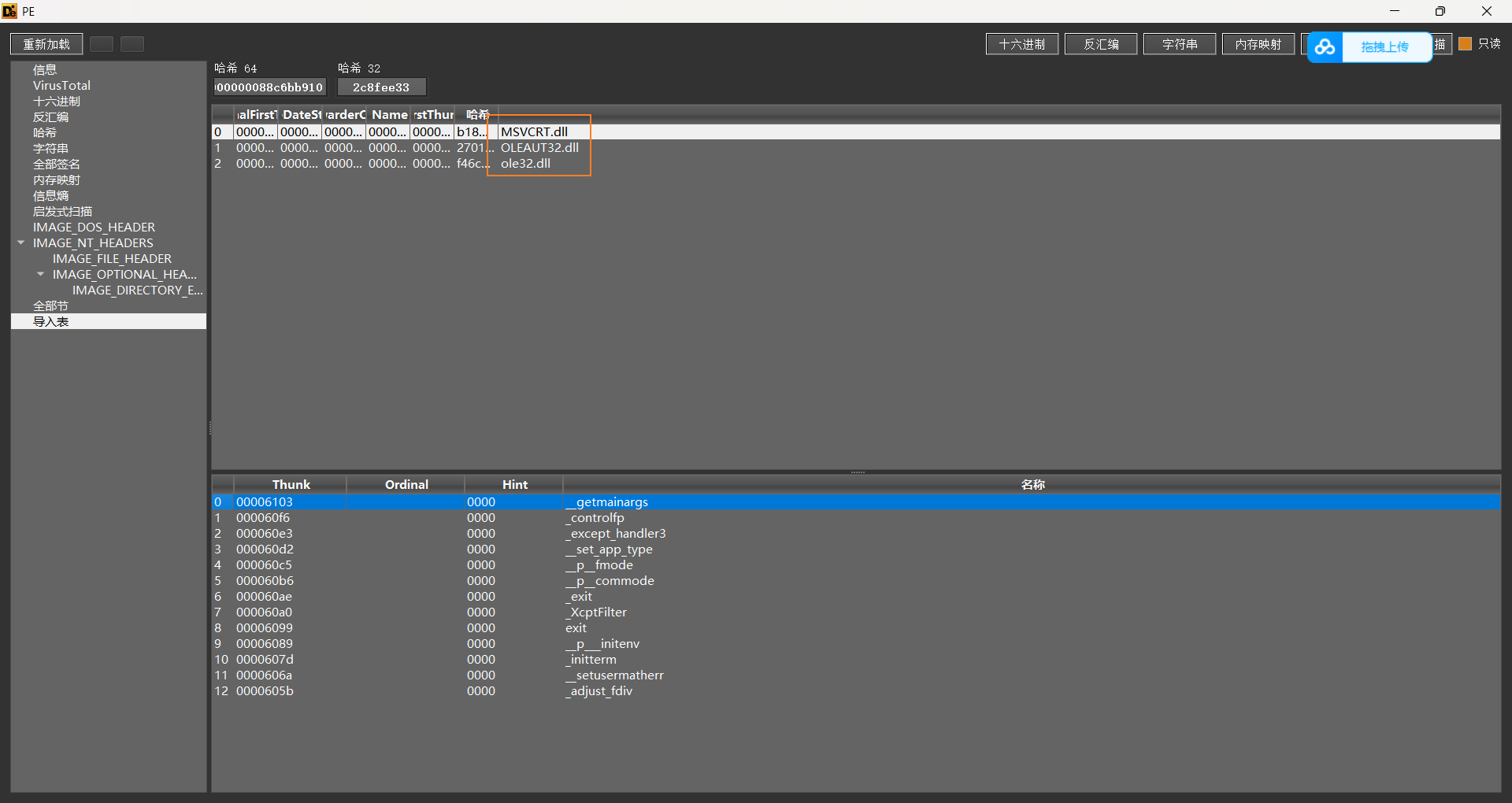Select VirusTotal in the sidebar

pos(61,85)
